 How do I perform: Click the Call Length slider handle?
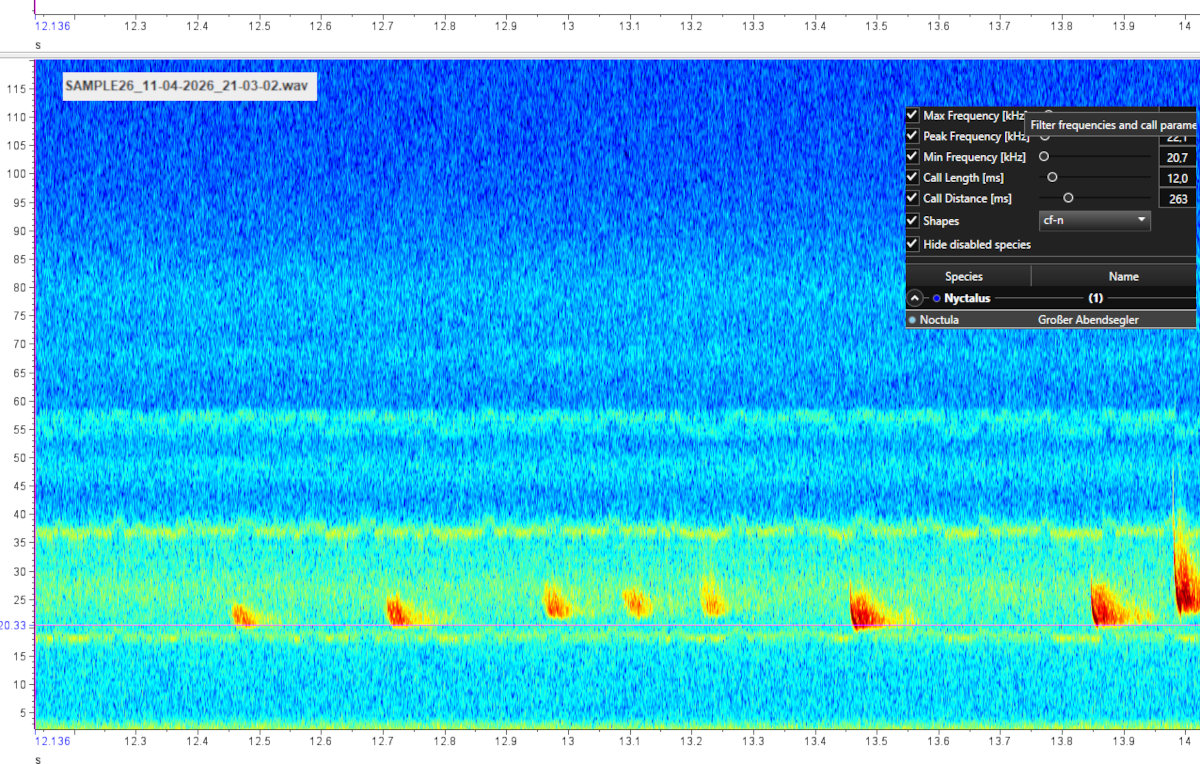(x=1052, y=177)
